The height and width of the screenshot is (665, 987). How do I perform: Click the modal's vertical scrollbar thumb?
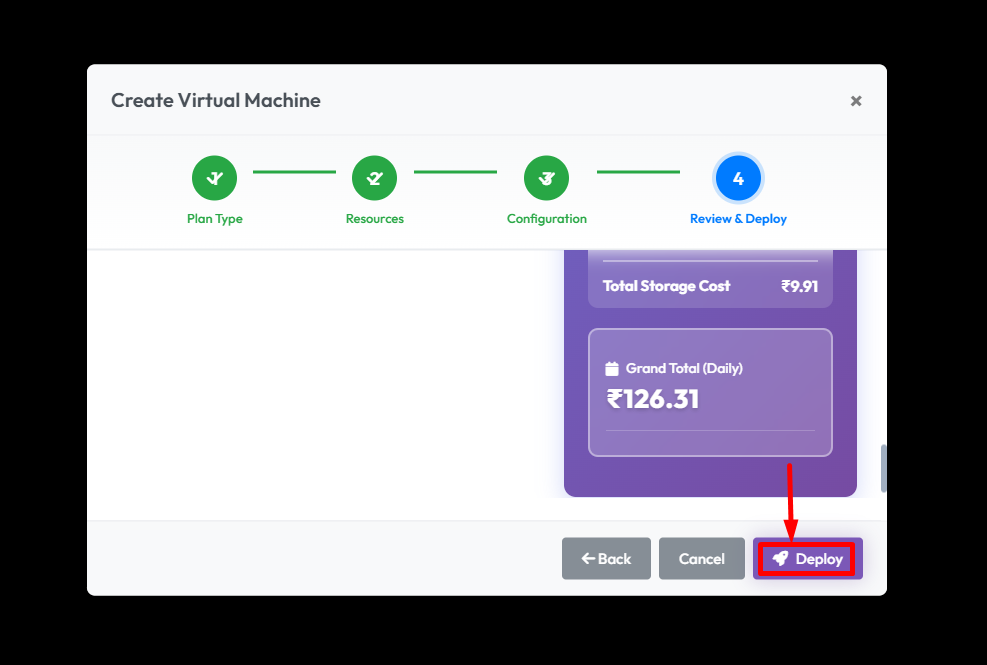883,468
